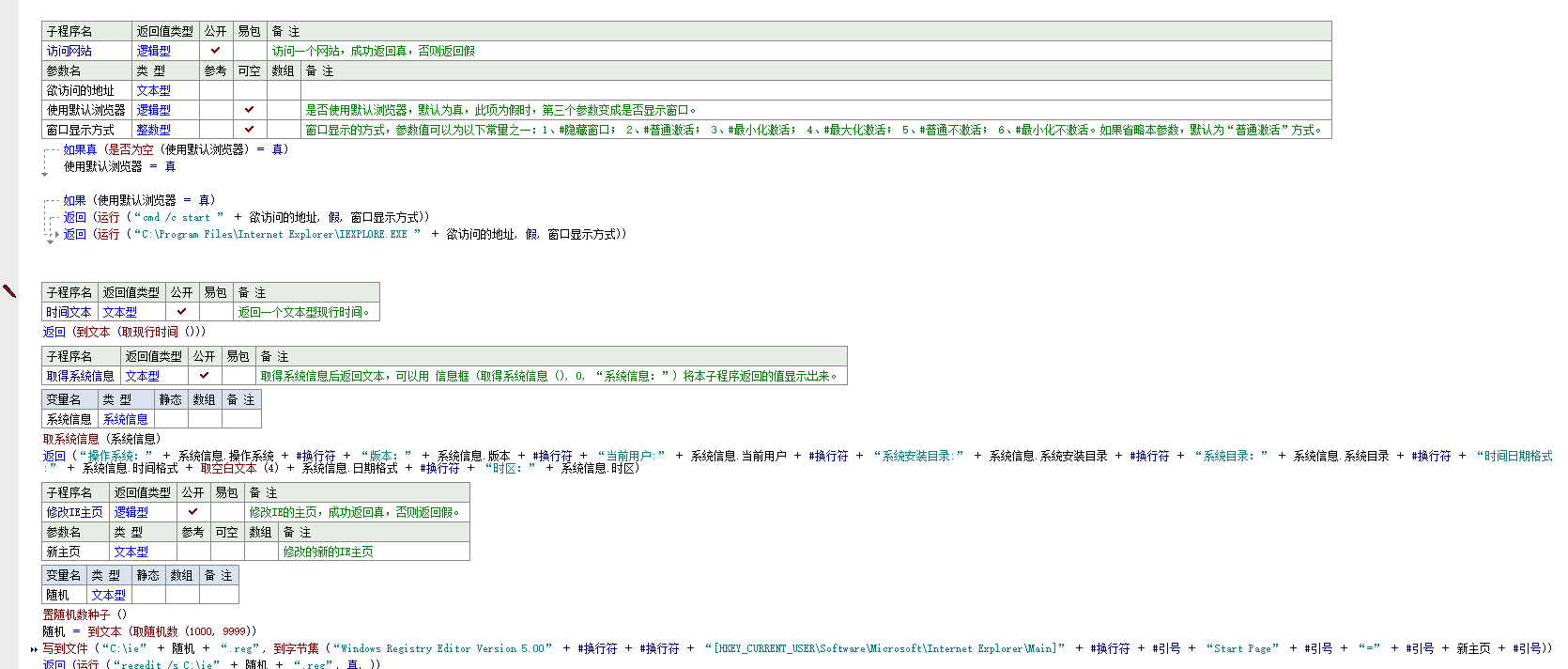This screenshot has height=669, width=1568.
Task: Collapse the 如果 (使用默认浏览器 = 真) block
Action: [46, 201]
